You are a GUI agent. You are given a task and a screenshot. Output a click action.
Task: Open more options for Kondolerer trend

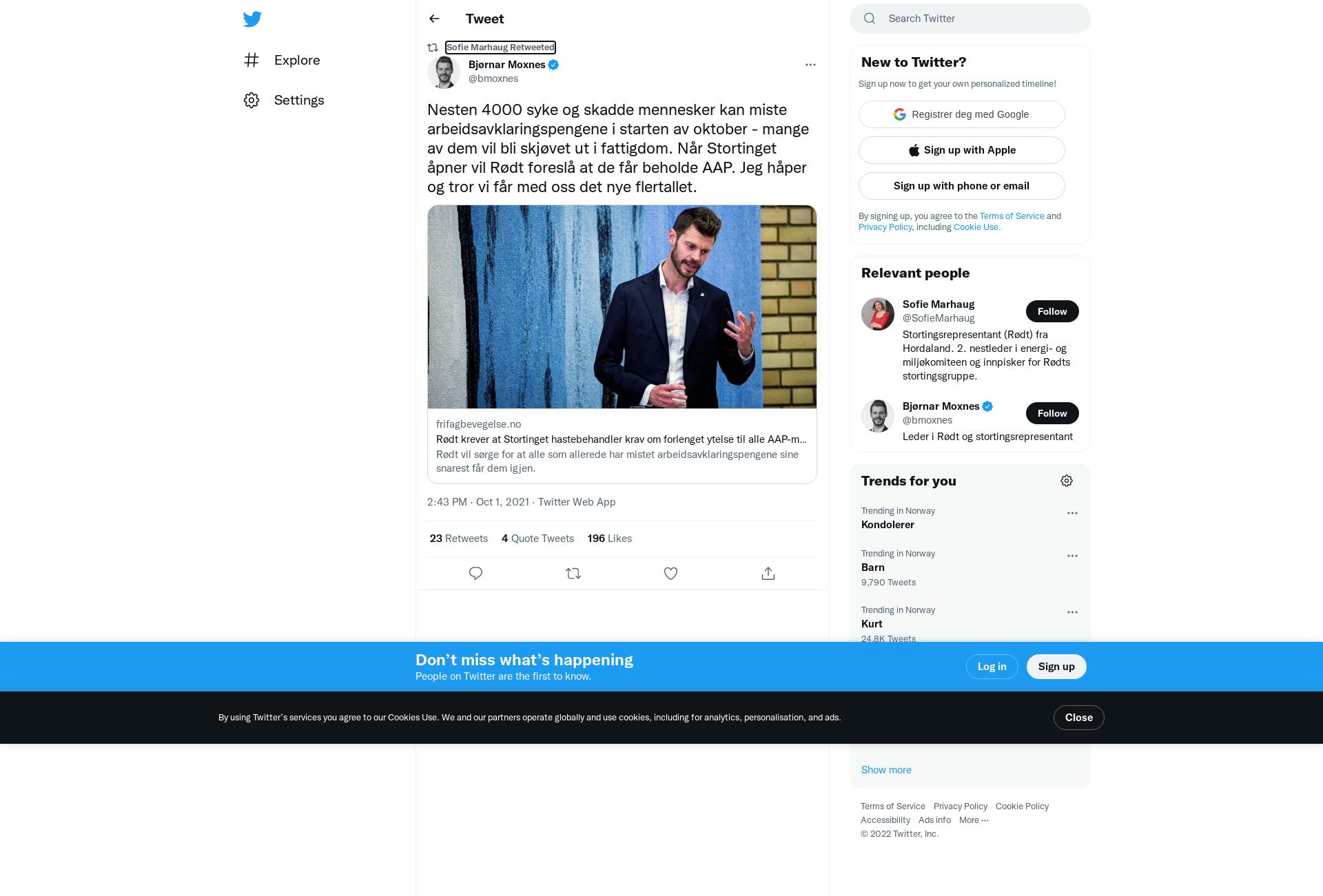tap(1072, 513)
